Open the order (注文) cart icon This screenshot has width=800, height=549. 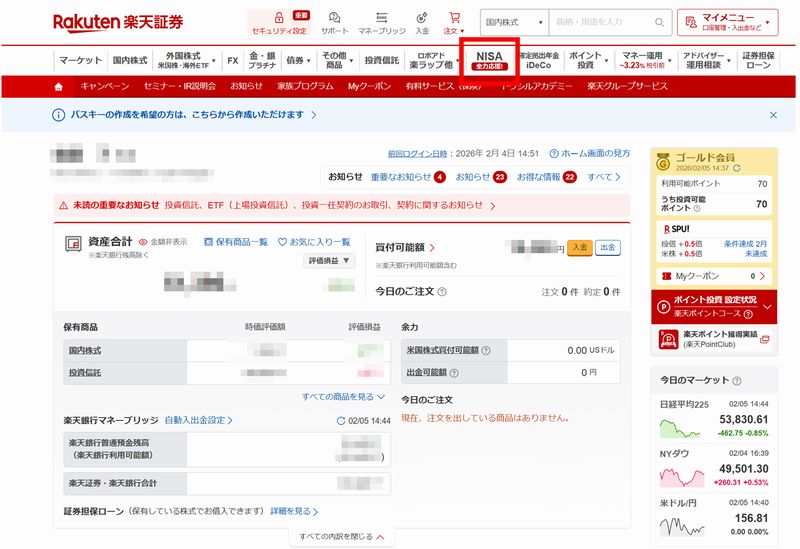point(454,18)
